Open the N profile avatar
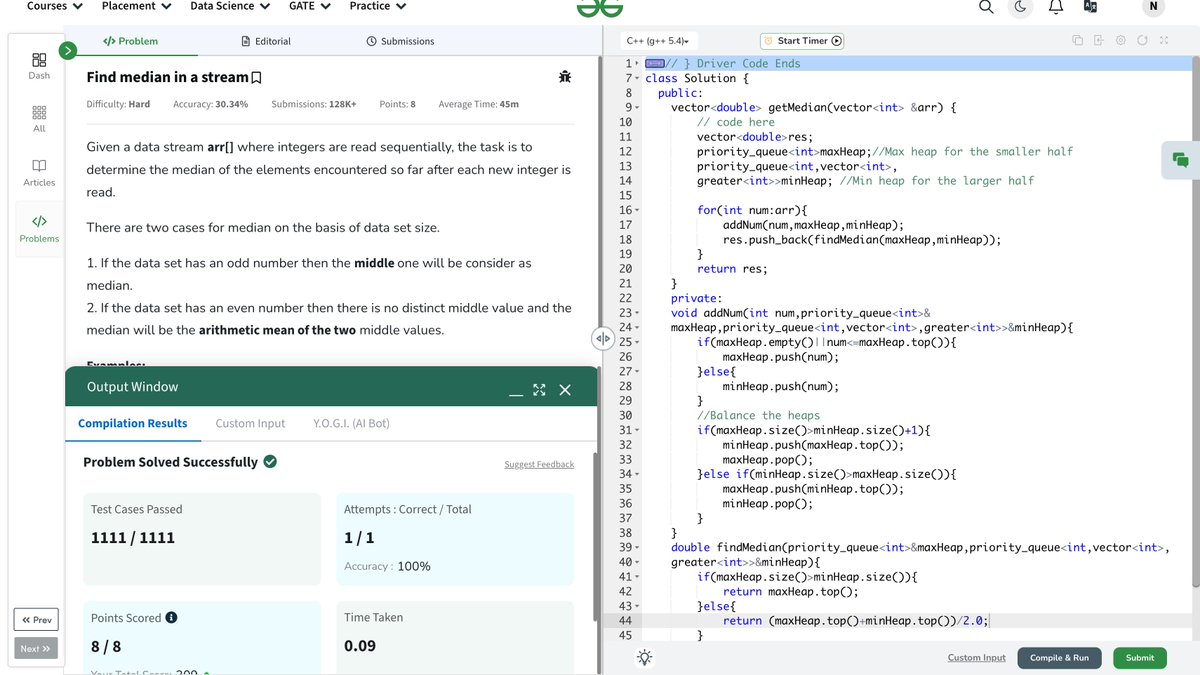Image resolution: width=1200 pixels, height=675 pixels. point(1154,7)
